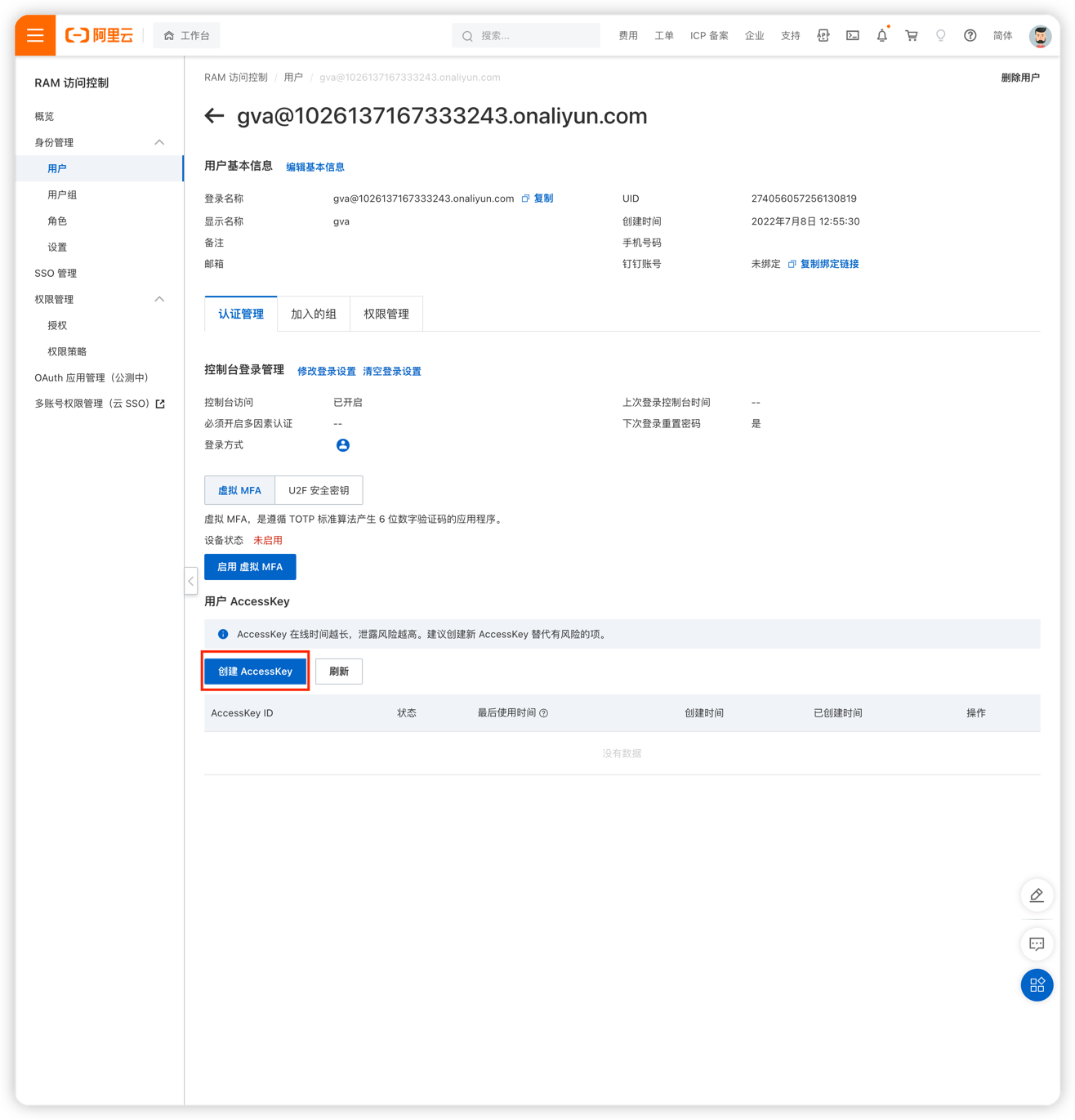Switch to the 权限管理 tab

click(386, 314)
